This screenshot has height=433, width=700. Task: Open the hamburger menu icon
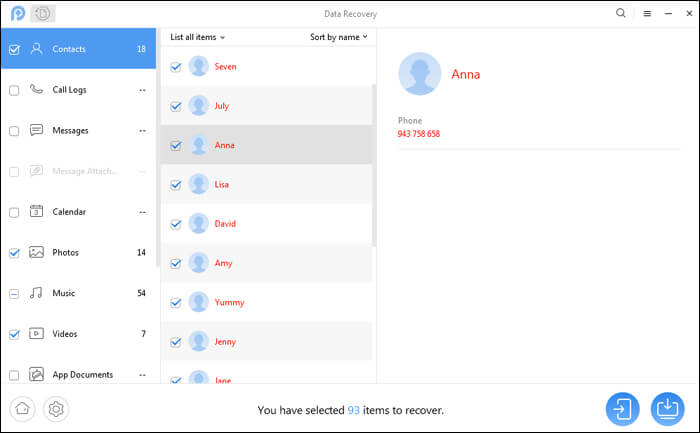coord(647,14)
